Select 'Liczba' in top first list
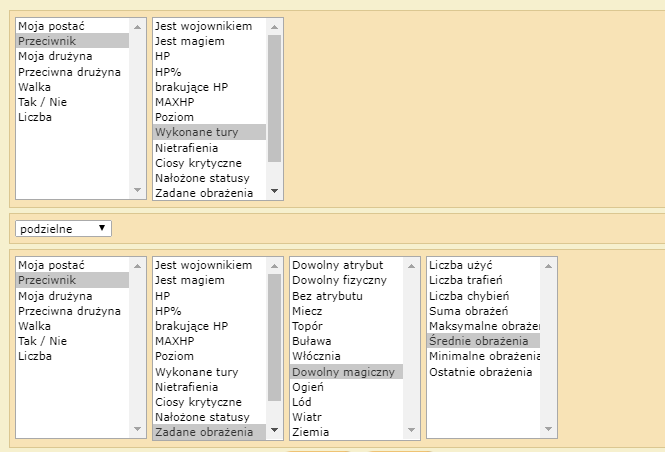The width and height of the screenshot is (665, 452). 73,117
